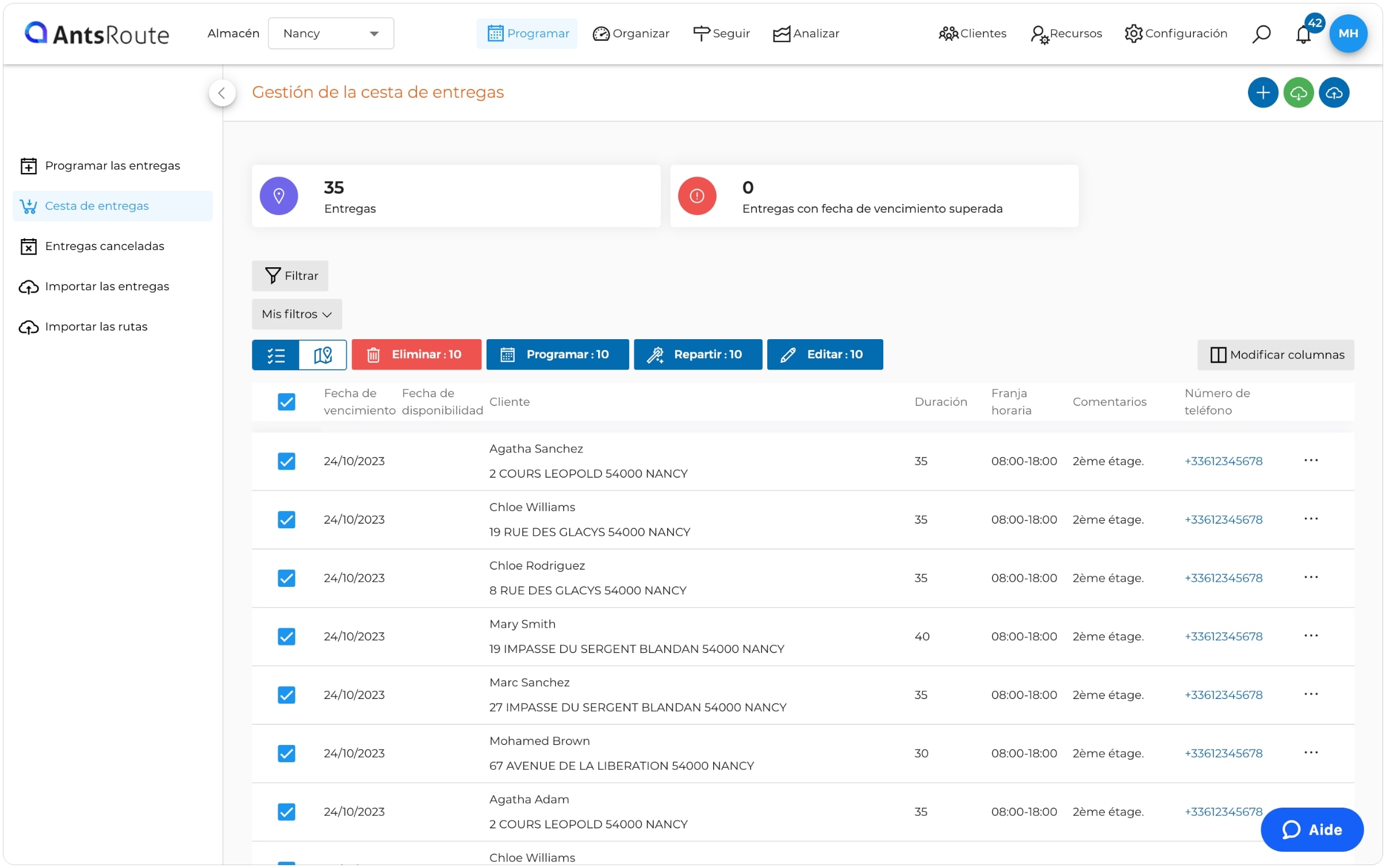This screenshot has height=868, width=1386.
Task: Open row options for Agatha Sanchez
Action: [x=1311, y=460]
